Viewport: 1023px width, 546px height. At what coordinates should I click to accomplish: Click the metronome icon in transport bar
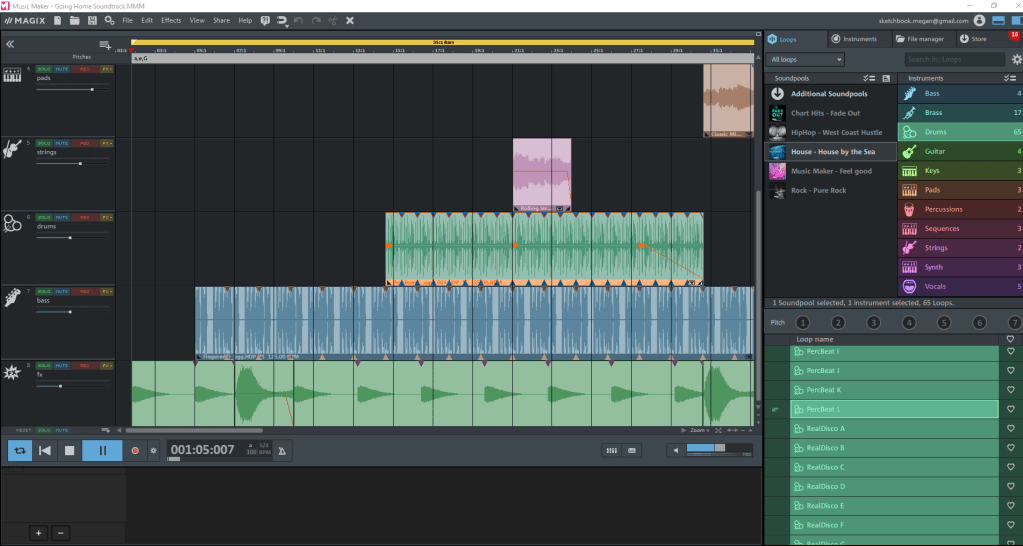click(x=283, y=451)
